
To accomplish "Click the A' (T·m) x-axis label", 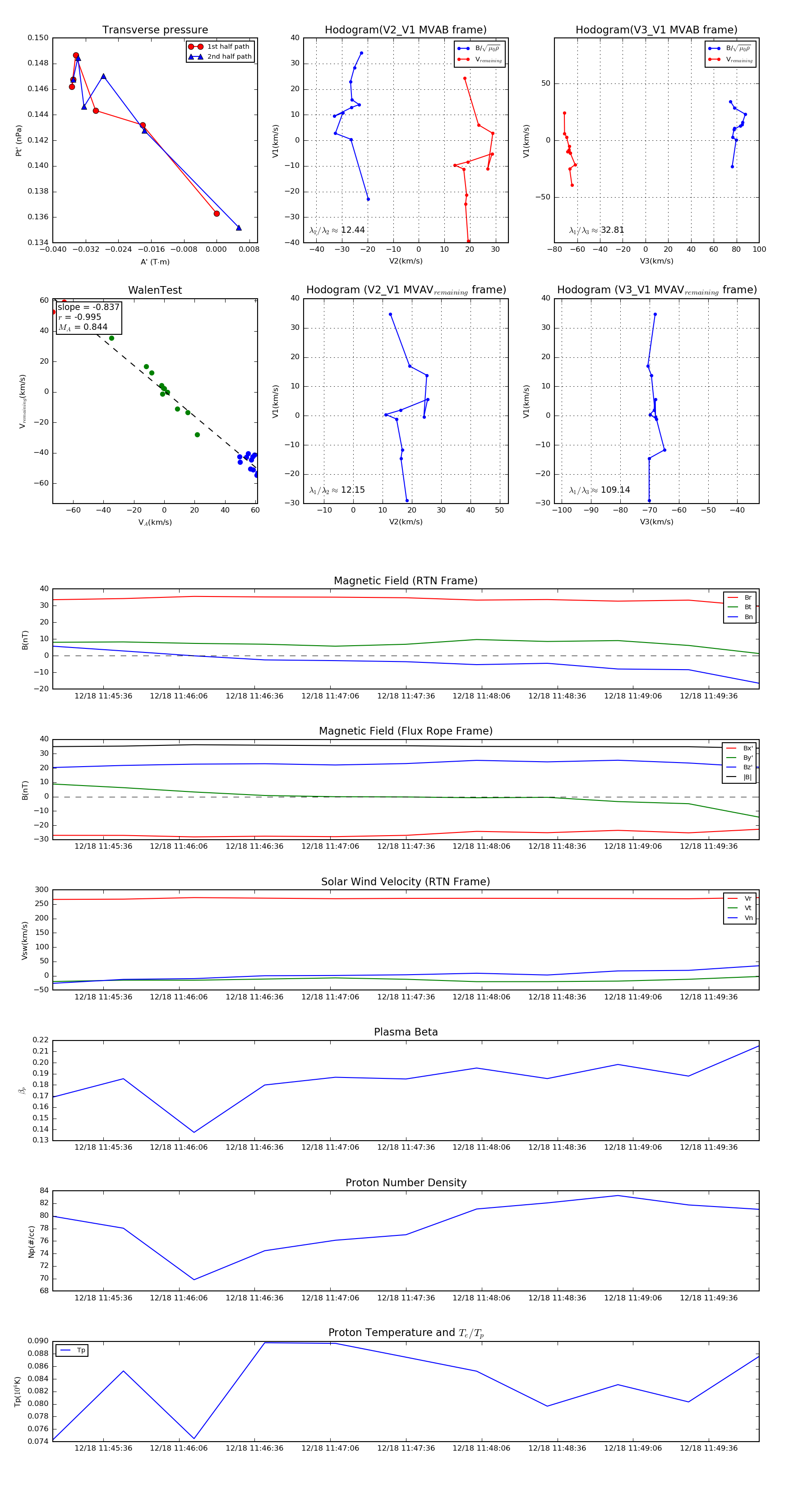I will pyautogui.click(x=155, y=262).
